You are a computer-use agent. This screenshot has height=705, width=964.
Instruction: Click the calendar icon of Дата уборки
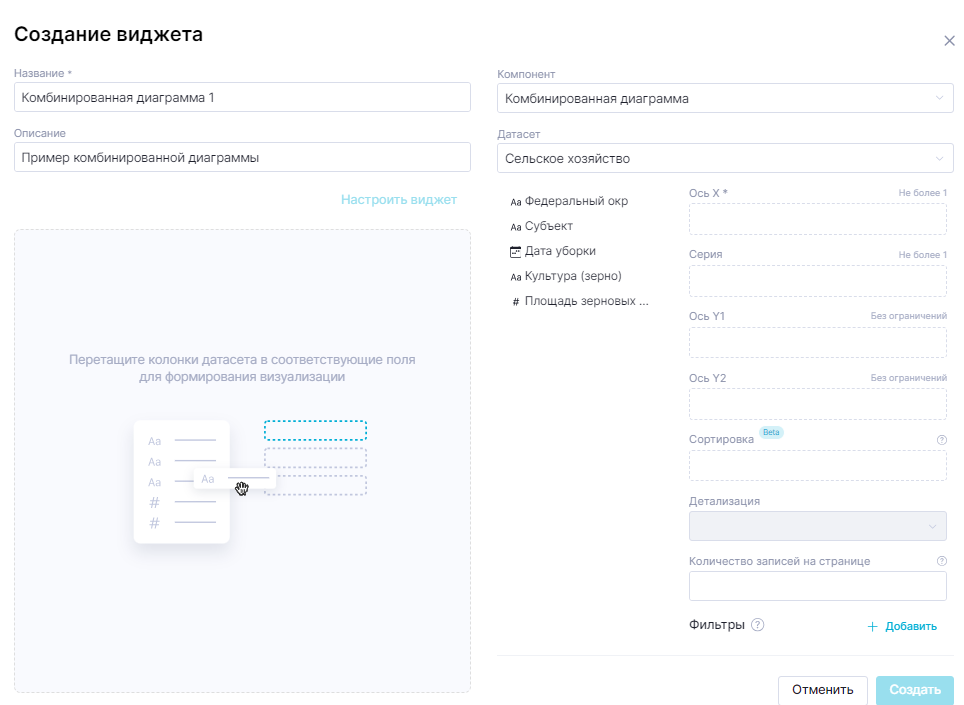click(516, 252)
